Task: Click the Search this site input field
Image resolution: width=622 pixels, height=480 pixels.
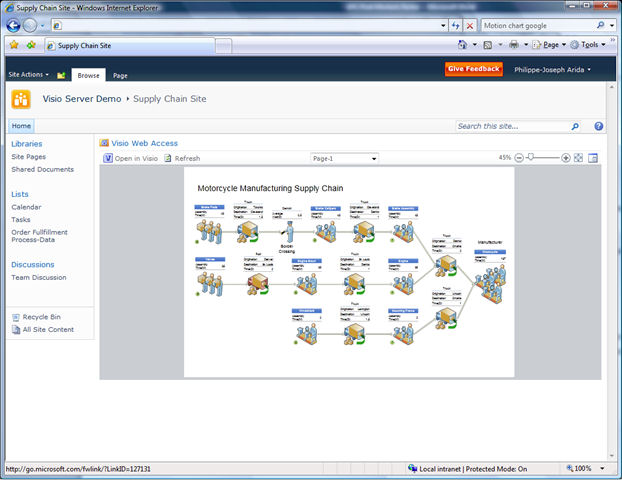Action: pos(513,126)
